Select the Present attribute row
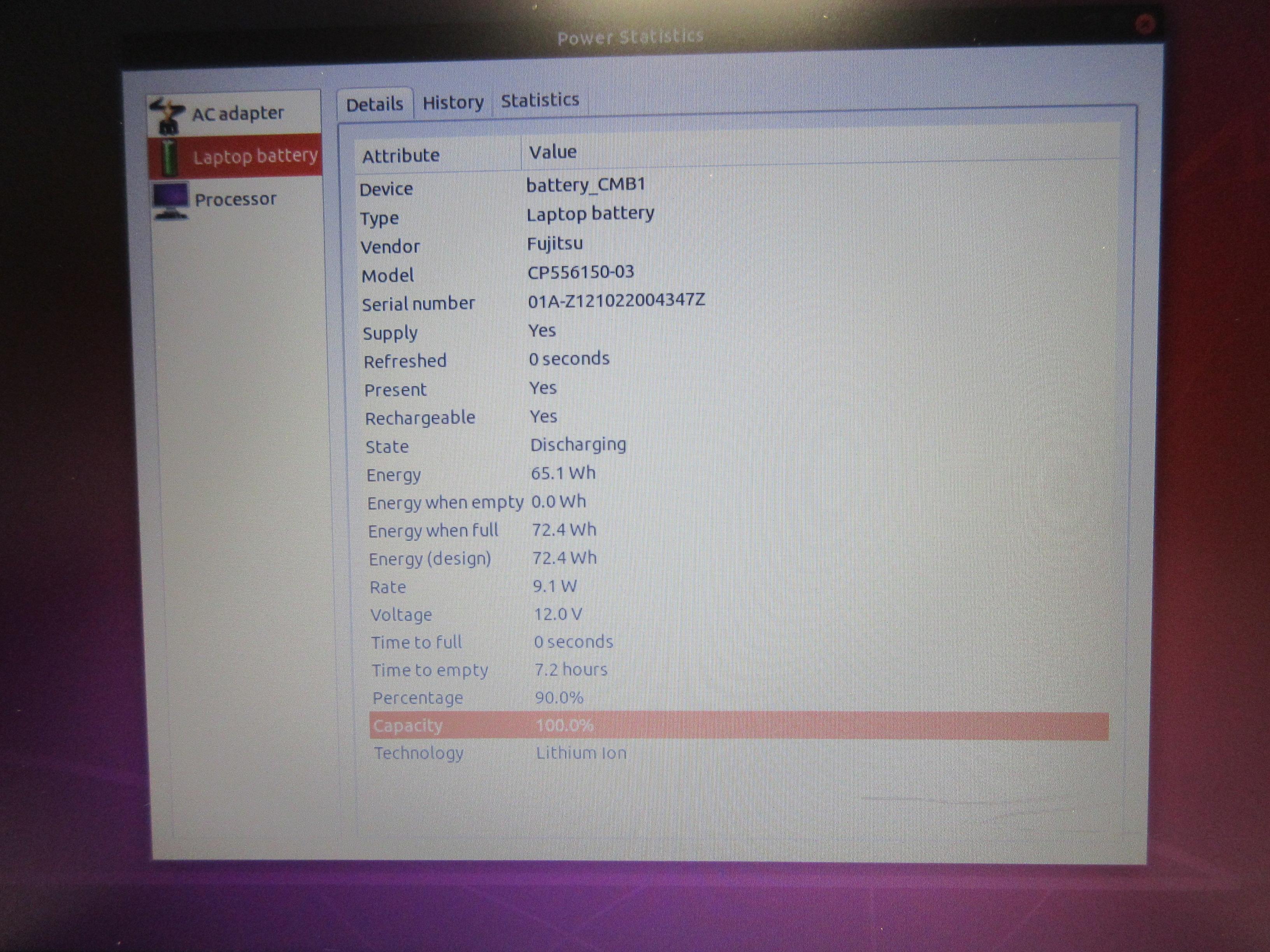1270x952 pixels. 738,388
